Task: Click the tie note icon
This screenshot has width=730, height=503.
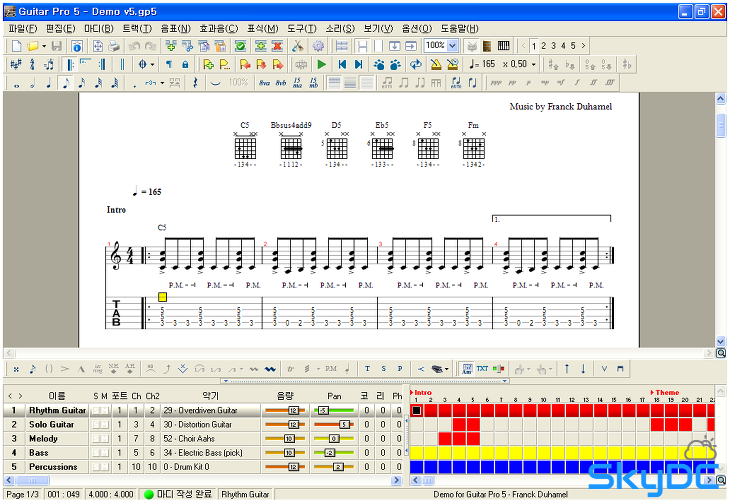Action: pyautogui.click(x=215, y=83)
